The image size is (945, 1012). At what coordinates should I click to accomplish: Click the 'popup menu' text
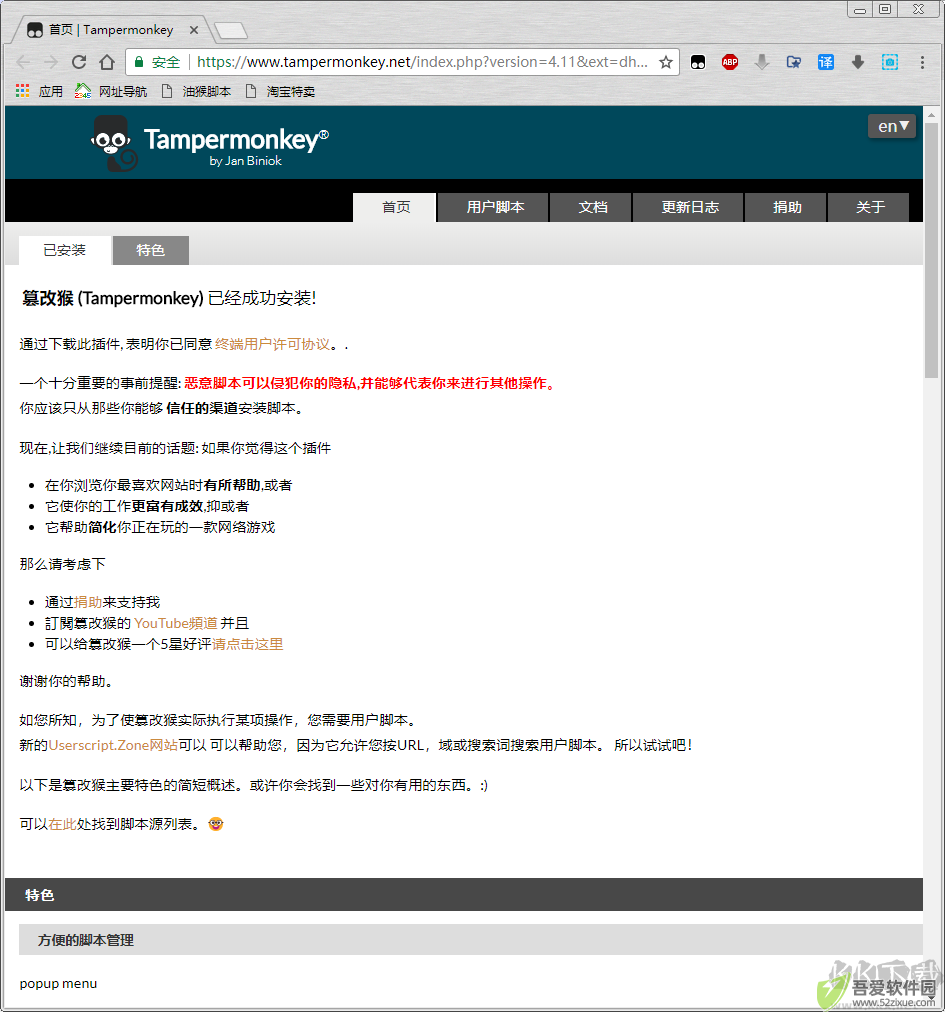(58, 984)
